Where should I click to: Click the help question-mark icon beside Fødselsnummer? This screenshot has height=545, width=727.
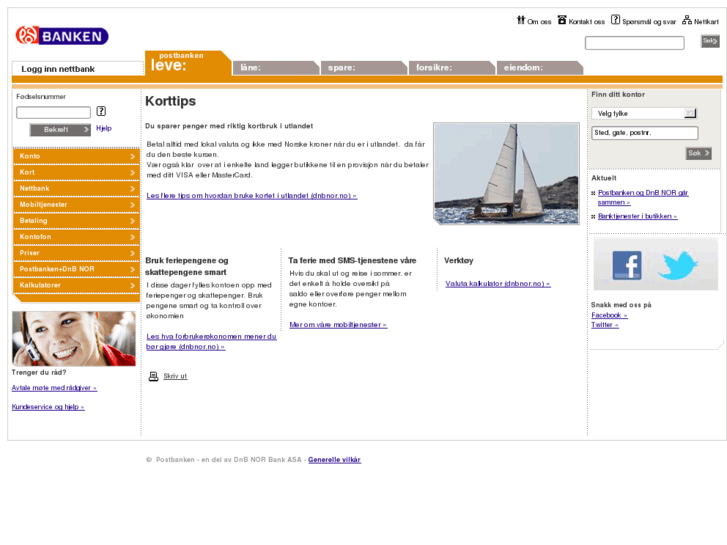click(x=101, y=111)
